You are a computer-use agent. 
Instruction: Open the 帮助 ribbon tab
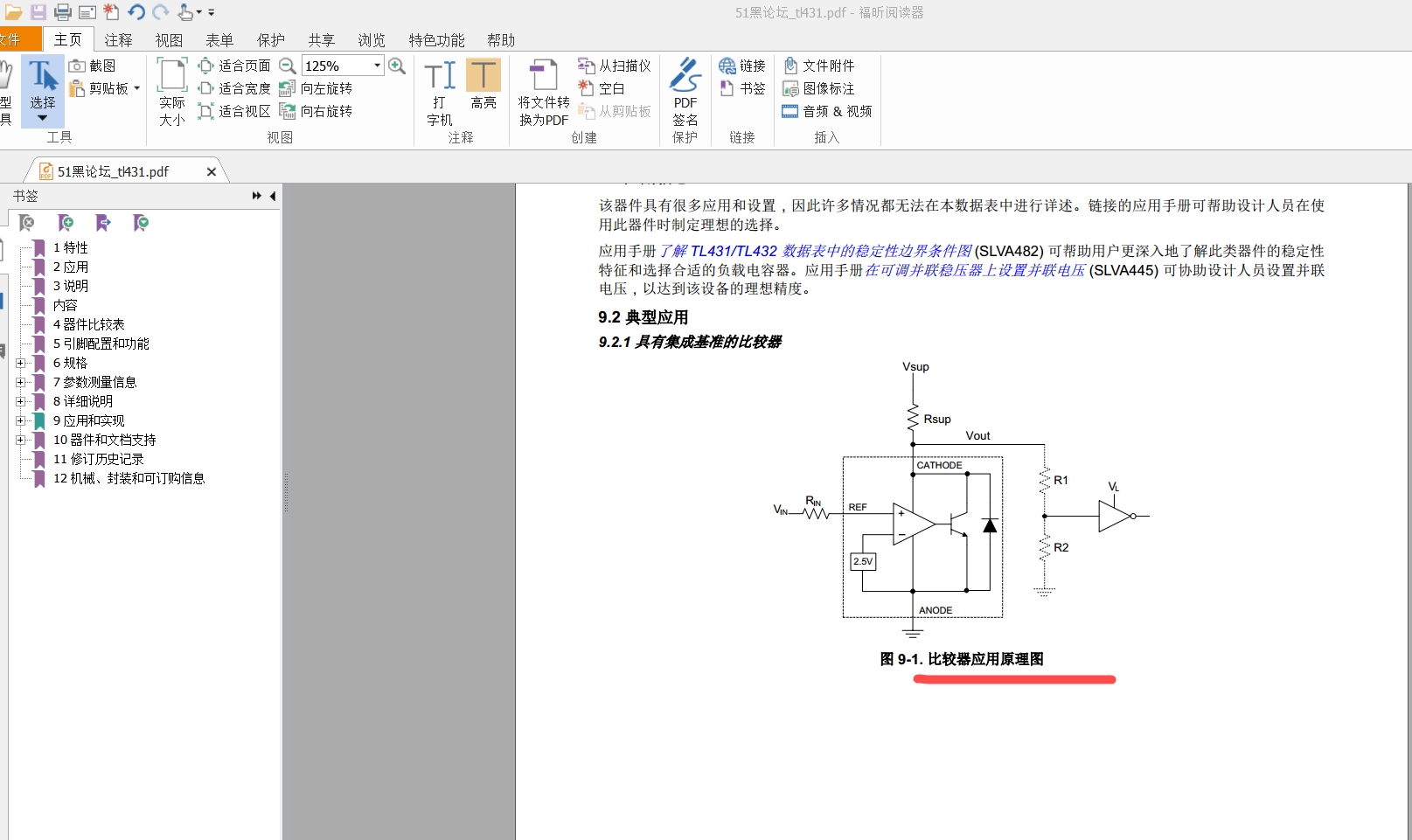click(x=501, y=40)
